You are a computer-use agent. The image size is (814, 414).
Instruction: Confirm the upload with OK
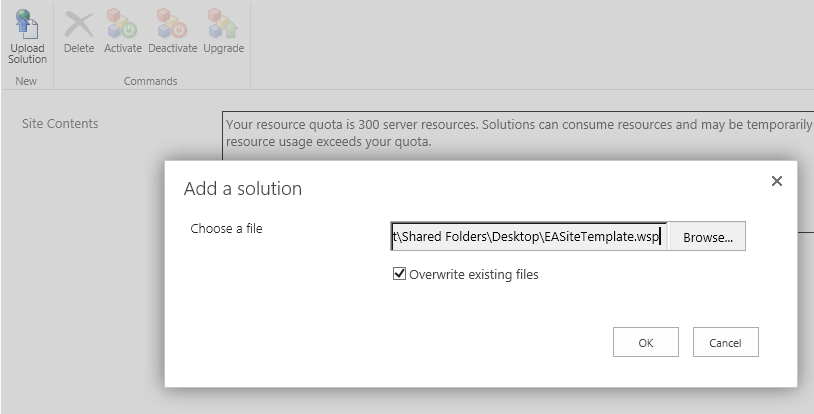(x=645, y=342)
